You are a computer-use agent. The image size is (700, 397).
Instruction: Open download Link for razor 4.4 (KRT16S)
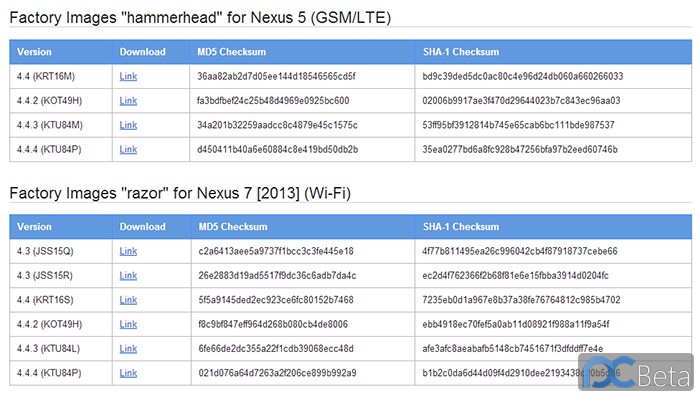click(x=128, y=300)
